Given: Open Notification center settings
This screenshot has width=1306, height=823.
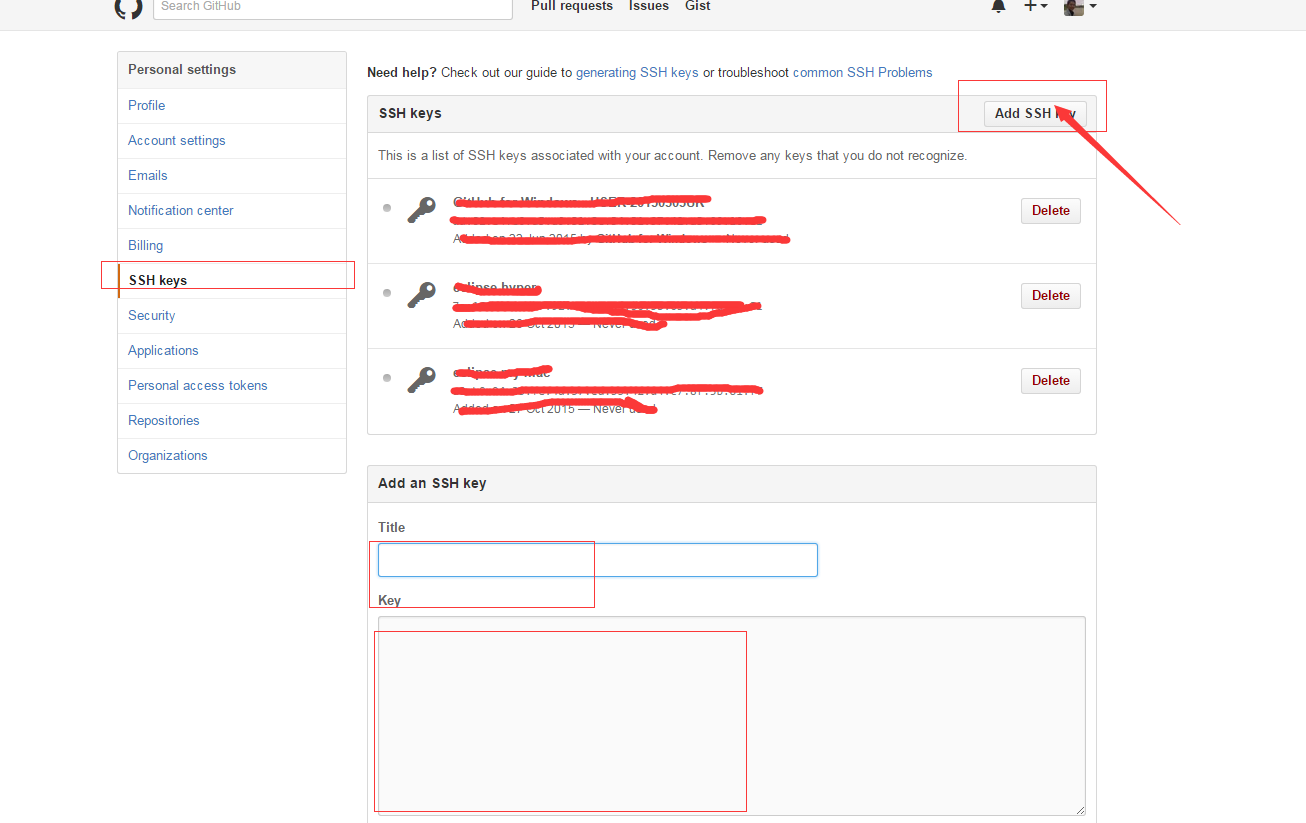Looking at the screenshot, I should pos(232,210).
